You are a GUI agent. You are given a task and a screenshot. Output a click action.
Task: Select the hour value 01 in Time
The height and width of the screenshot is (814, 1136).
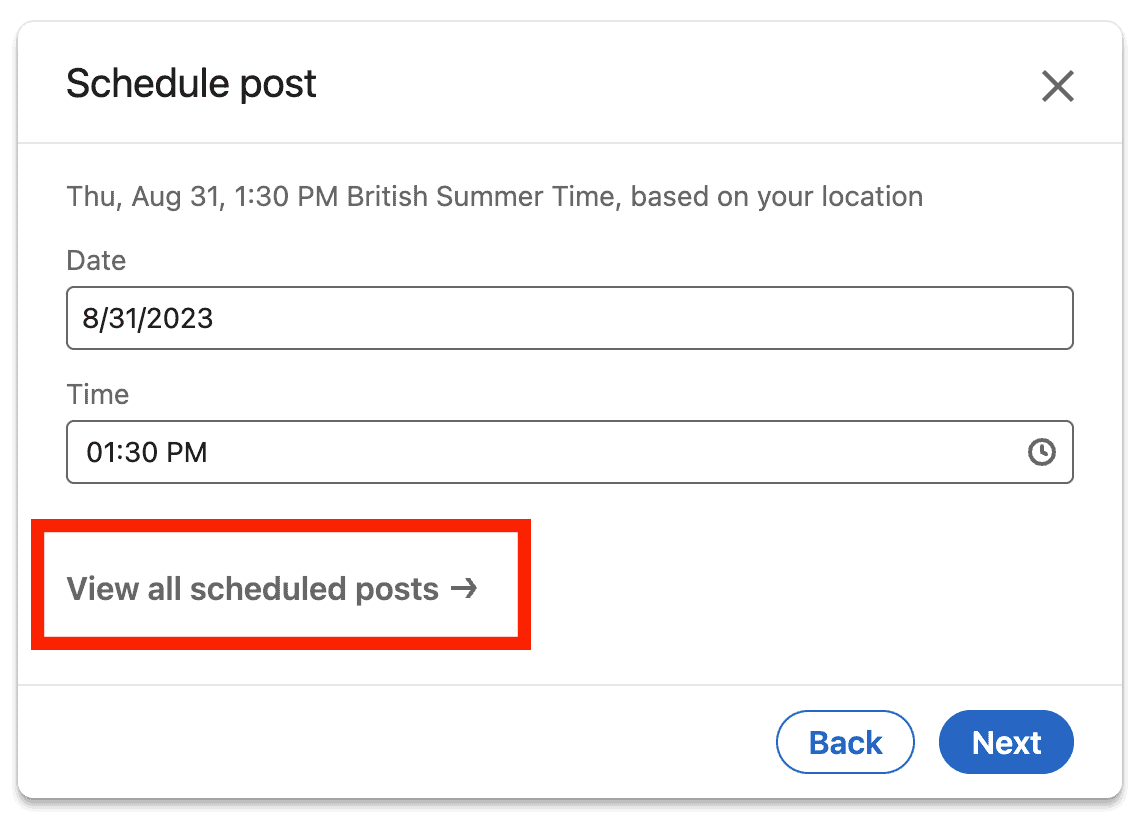pyautogui.click(x=101, y=453)
